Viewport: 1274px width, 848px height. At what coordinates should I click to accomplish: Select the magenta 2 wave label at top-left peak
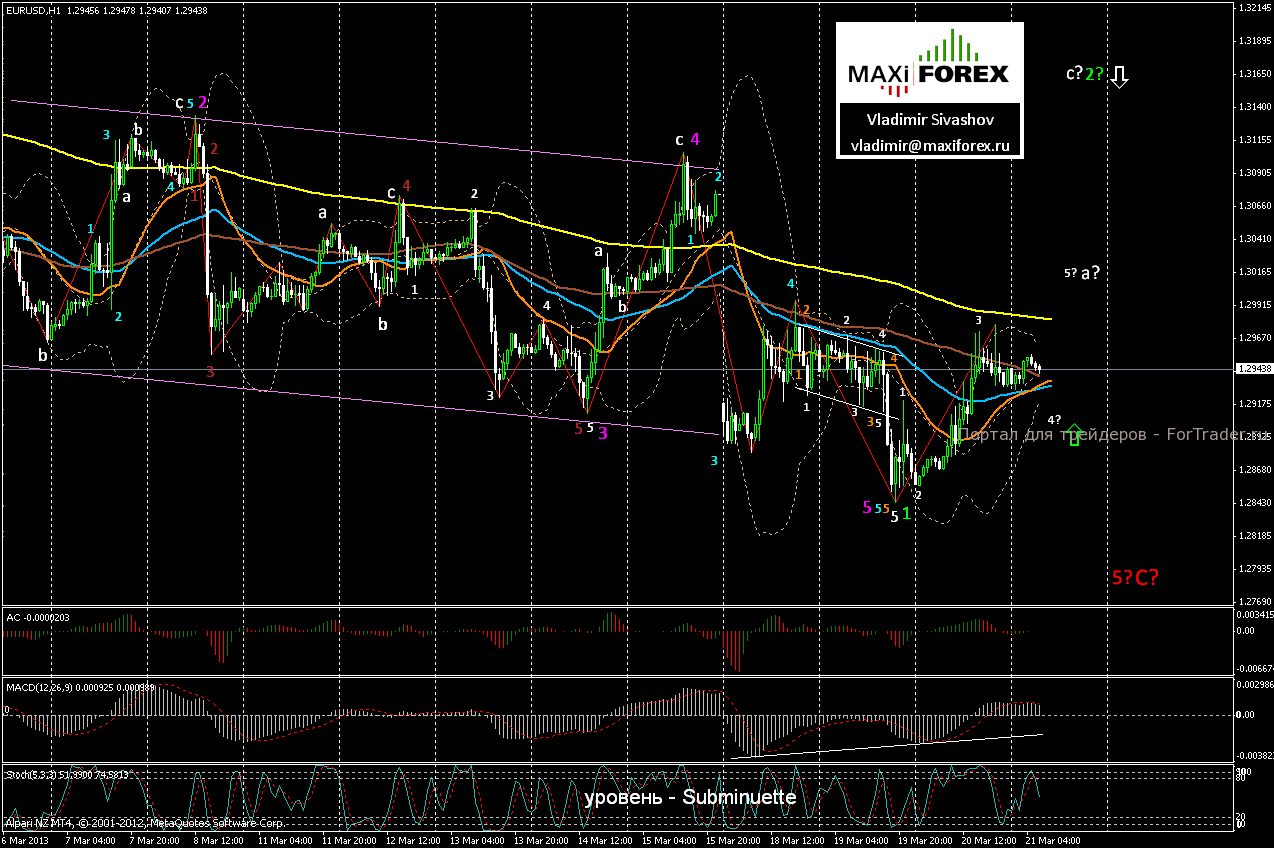(203, 102)
